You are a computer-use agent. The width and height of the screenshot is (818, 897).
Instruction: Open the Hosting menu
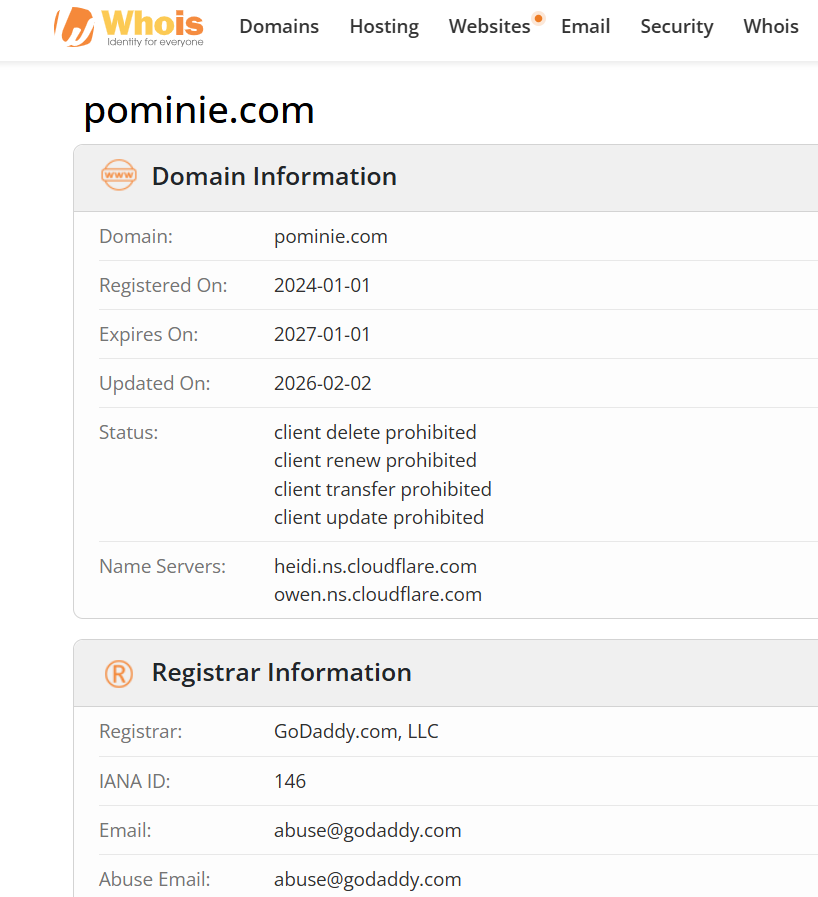point(384,26)
